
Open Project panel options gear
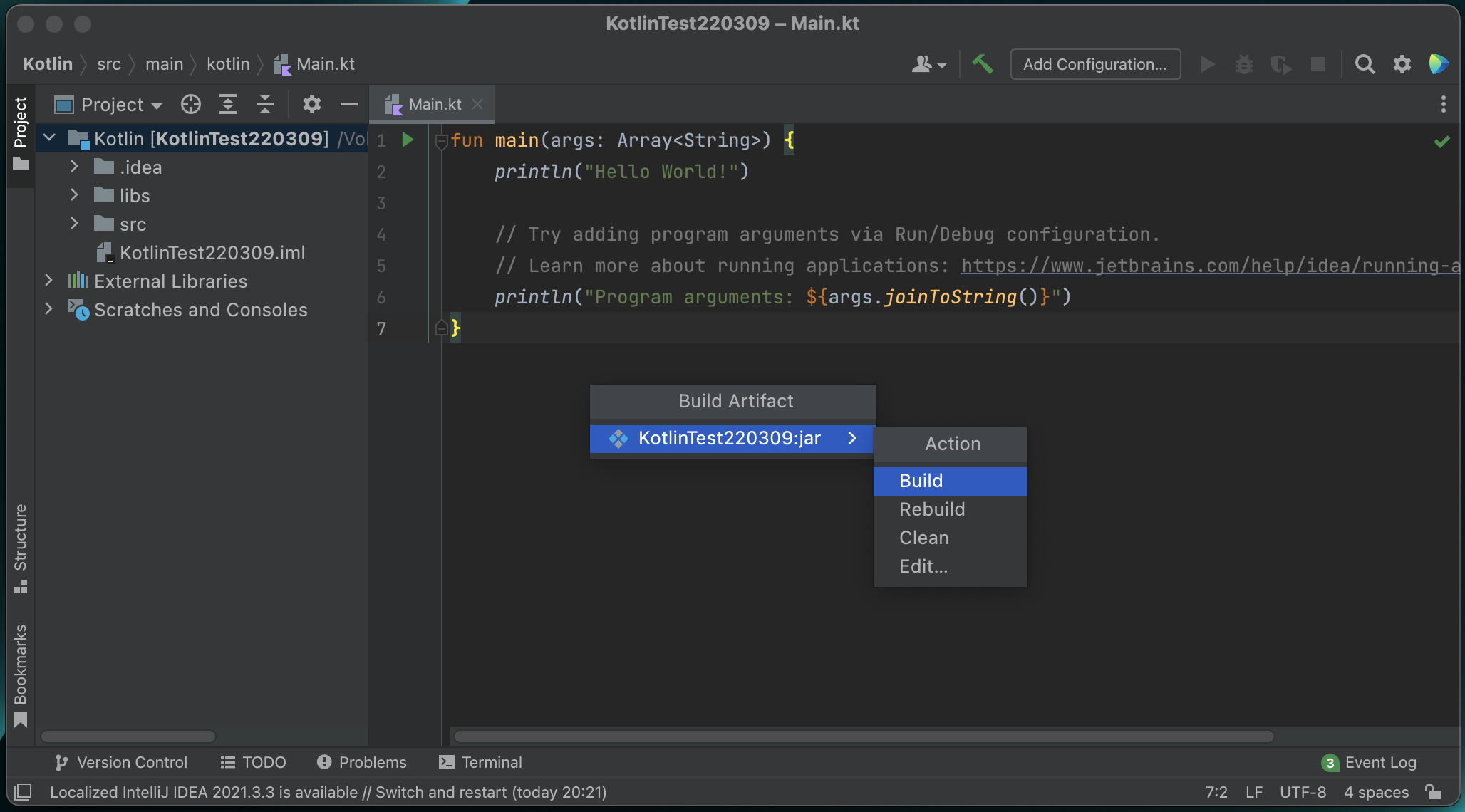click(311, 104)
